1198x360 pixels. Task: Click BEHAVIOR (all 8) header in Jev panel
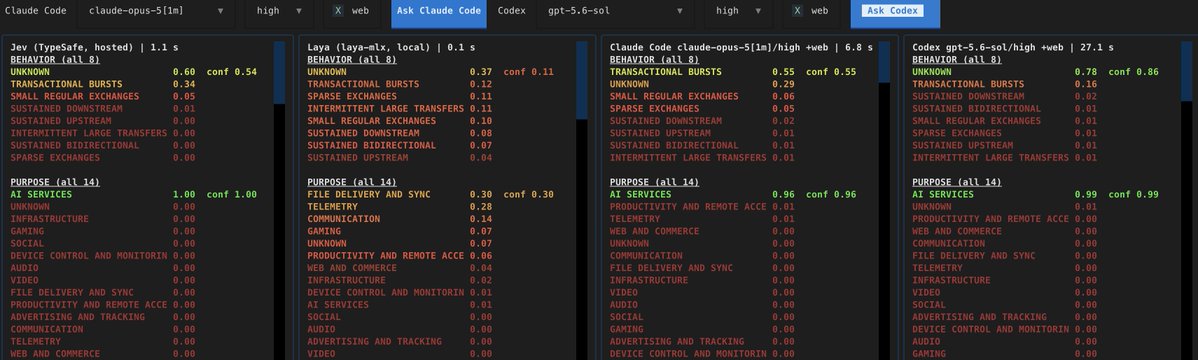click(55, 60)
